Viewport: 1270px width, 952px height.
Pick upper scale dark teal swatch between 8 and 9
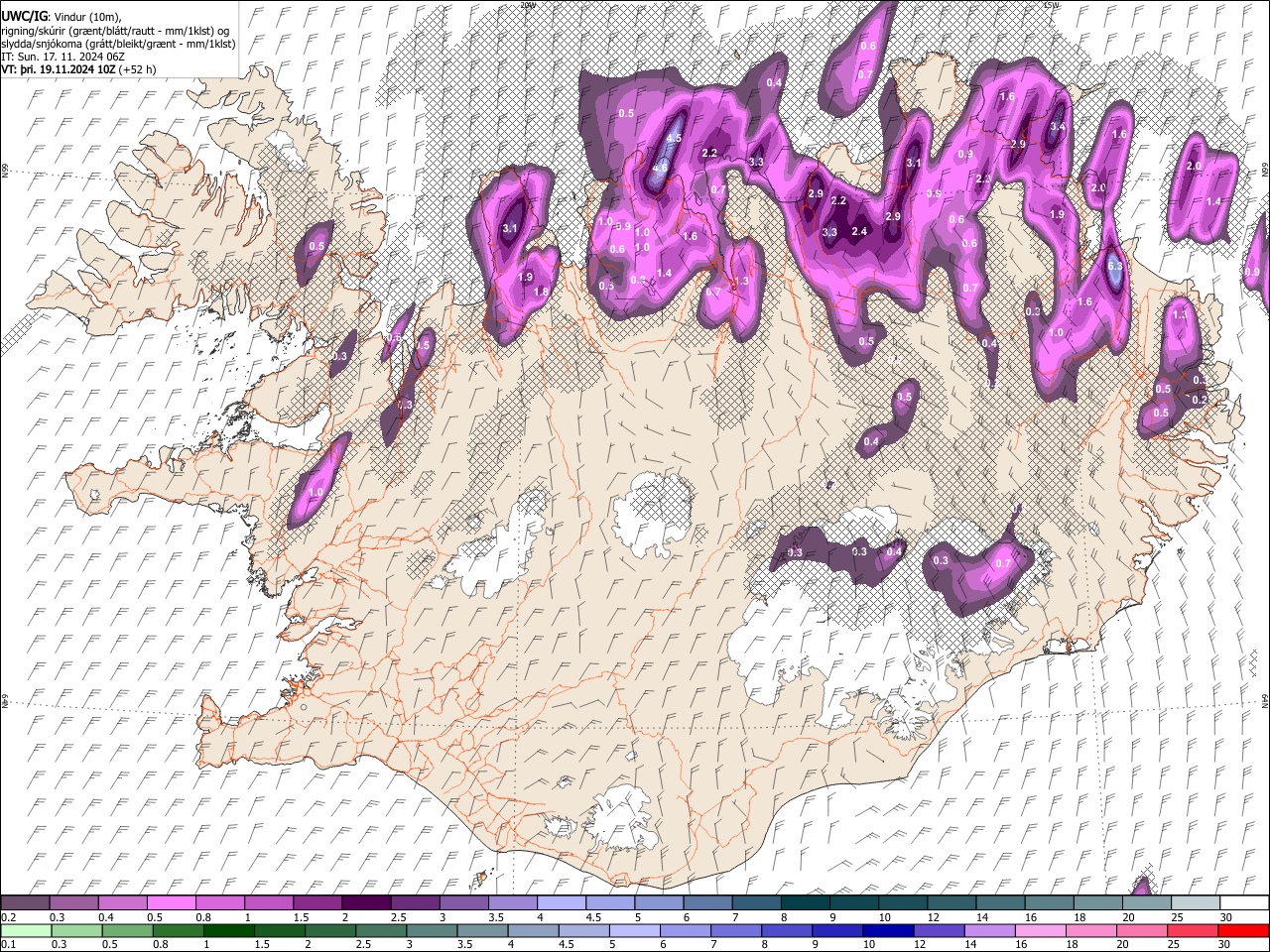805,902
